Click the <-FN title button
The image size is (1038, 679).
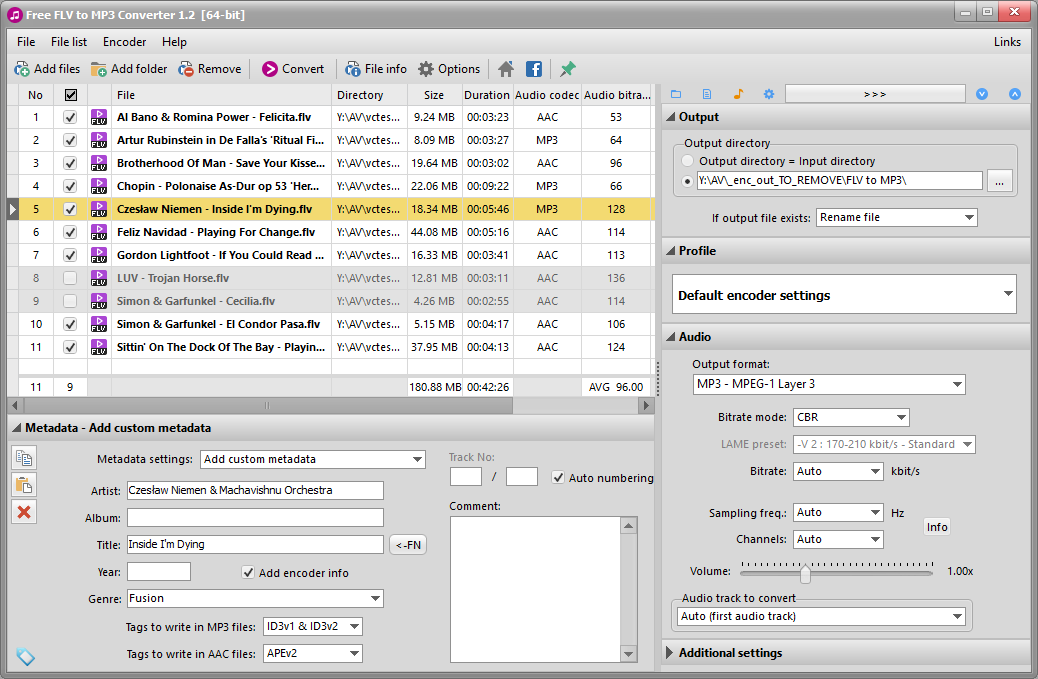(x=408, y=545)
